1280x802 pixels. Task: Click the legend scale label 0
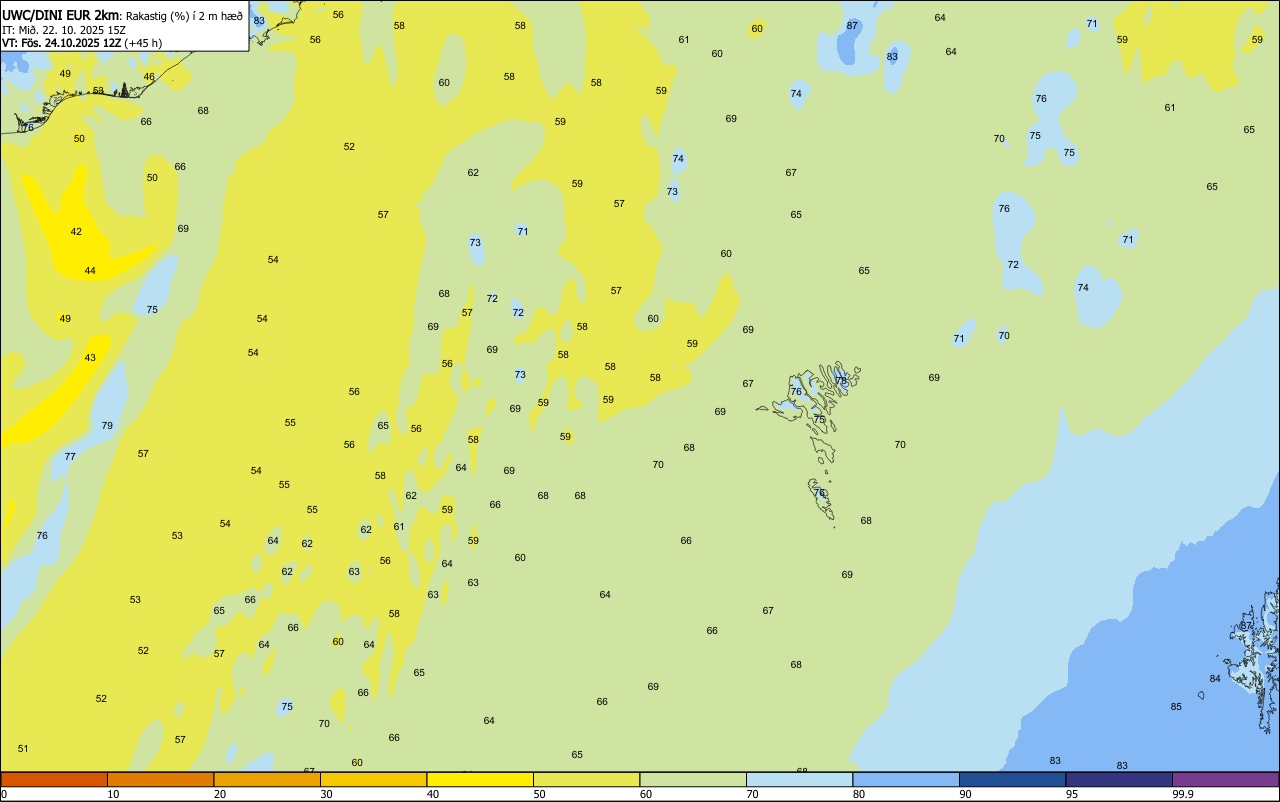click(4, 794)
